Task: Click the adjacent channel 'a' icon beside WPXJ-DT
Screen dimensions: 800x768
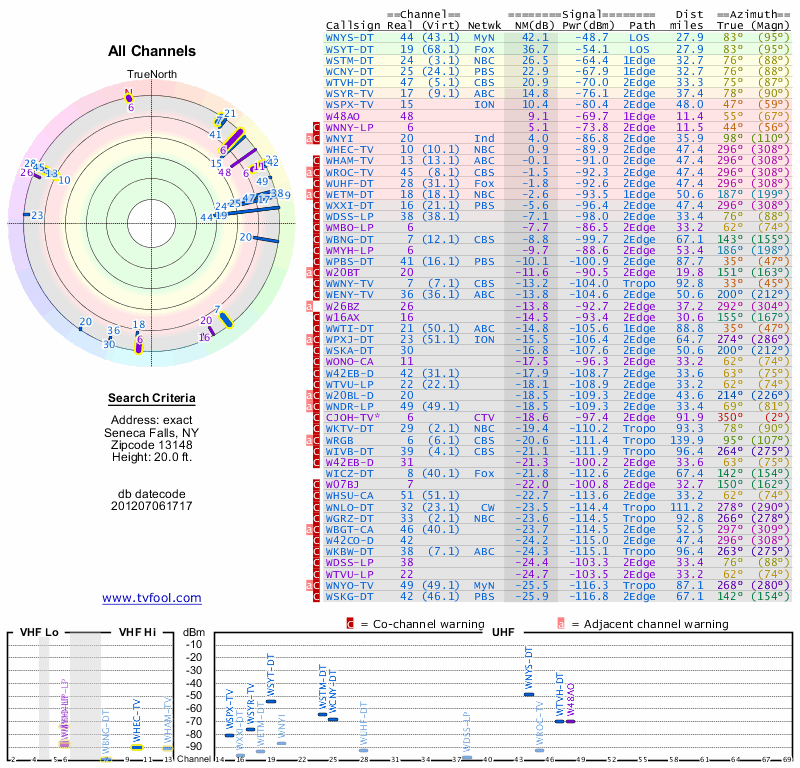Action: [309, 340]
